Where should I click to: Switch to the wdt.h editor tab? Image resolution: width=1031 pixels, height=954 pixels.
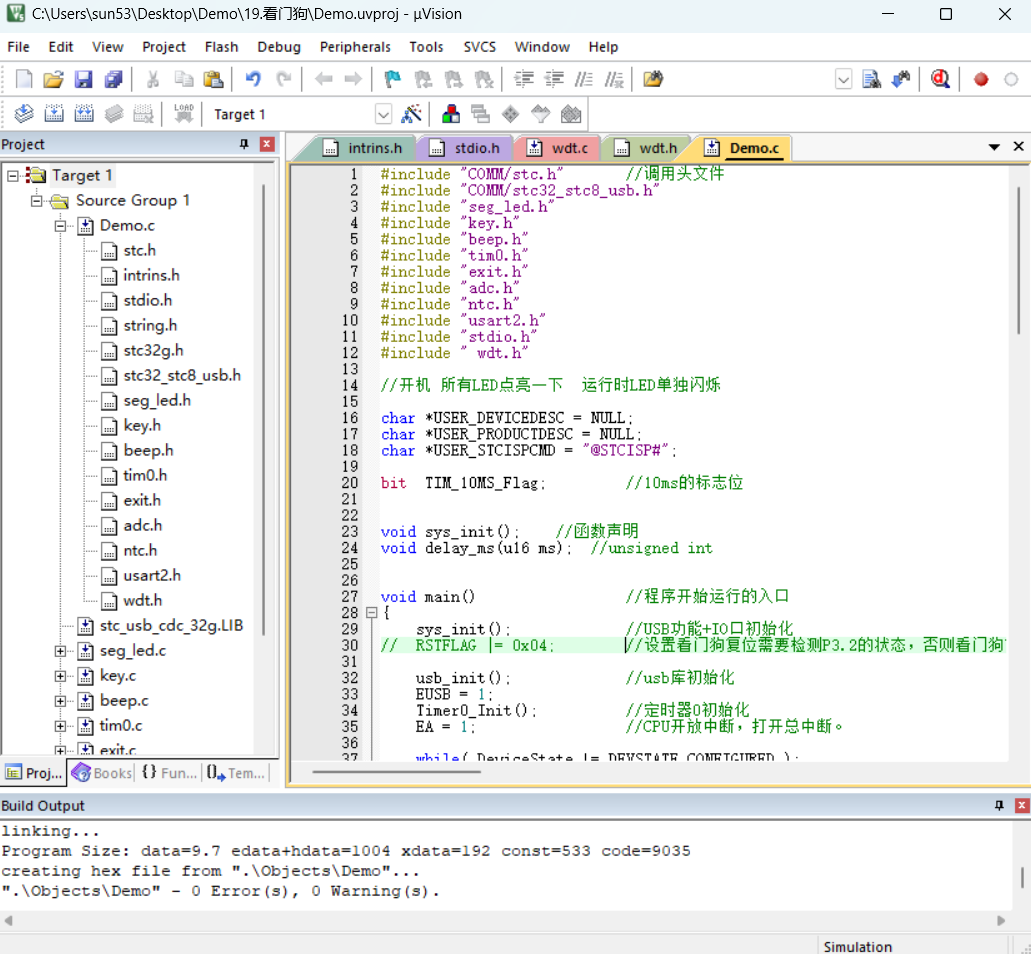coord(647,148)
